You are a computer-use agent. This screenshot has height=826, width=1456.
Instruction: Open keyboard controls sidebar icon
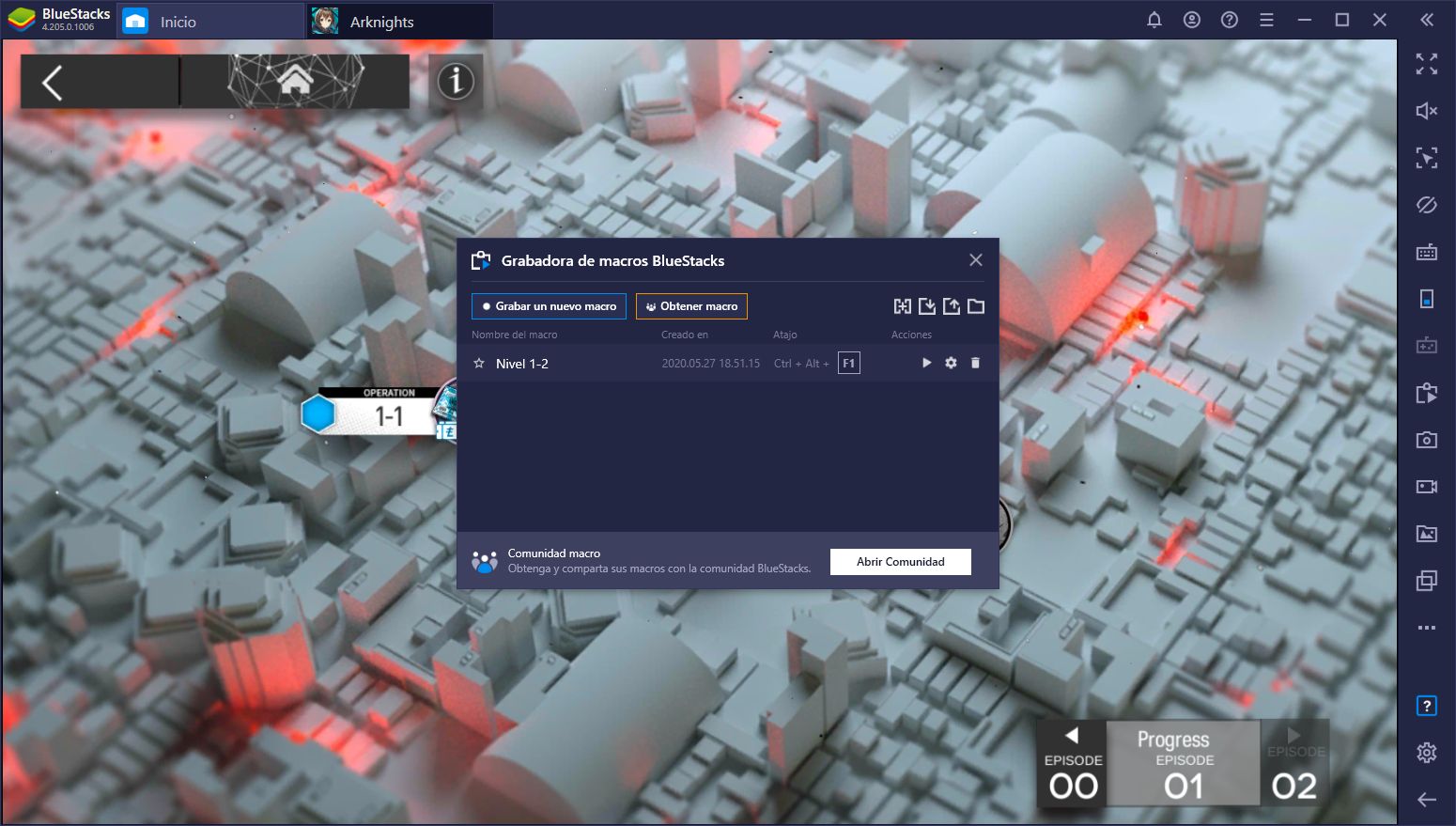[x=1427, y=252]
